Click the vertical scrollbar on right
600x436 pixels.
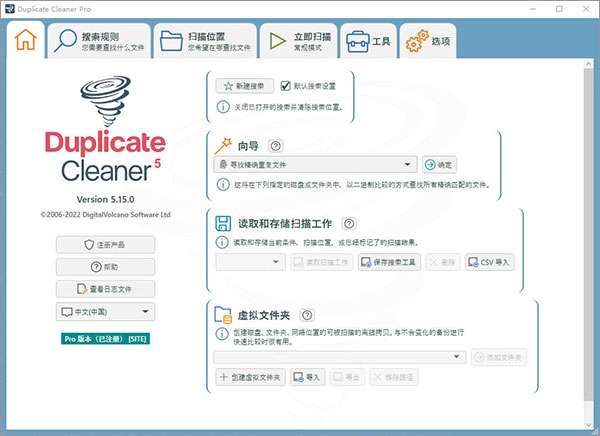589,234
